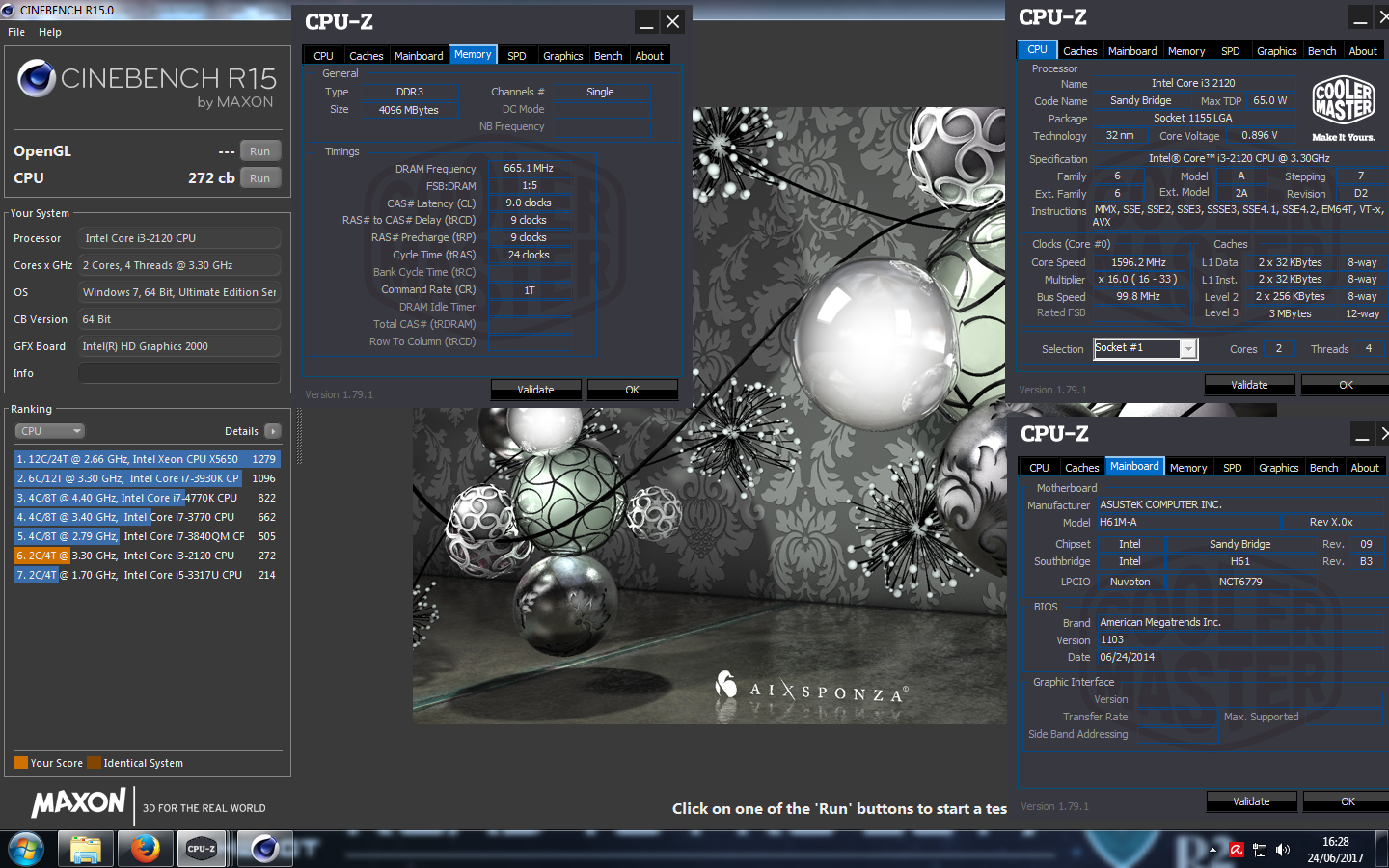Open CPU tab in bottom-right CPU-Z window
Viewport: 1389px width, 868px height.
1039,468
